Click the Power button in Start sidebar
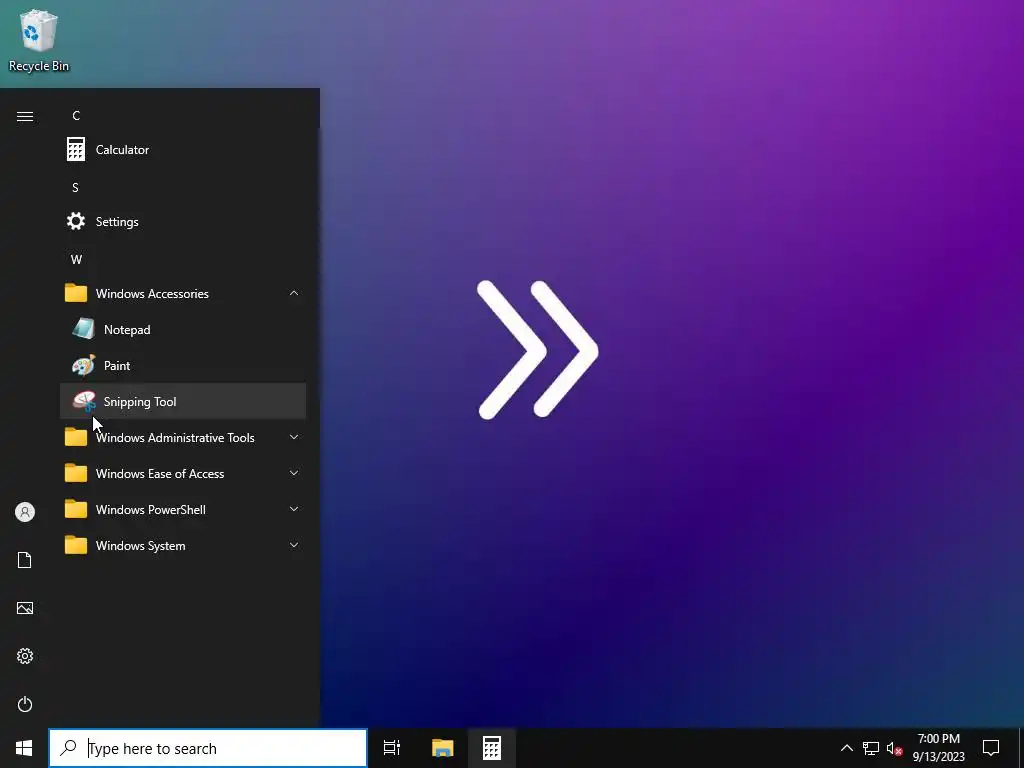1024x768 pixels. (25, 704)
